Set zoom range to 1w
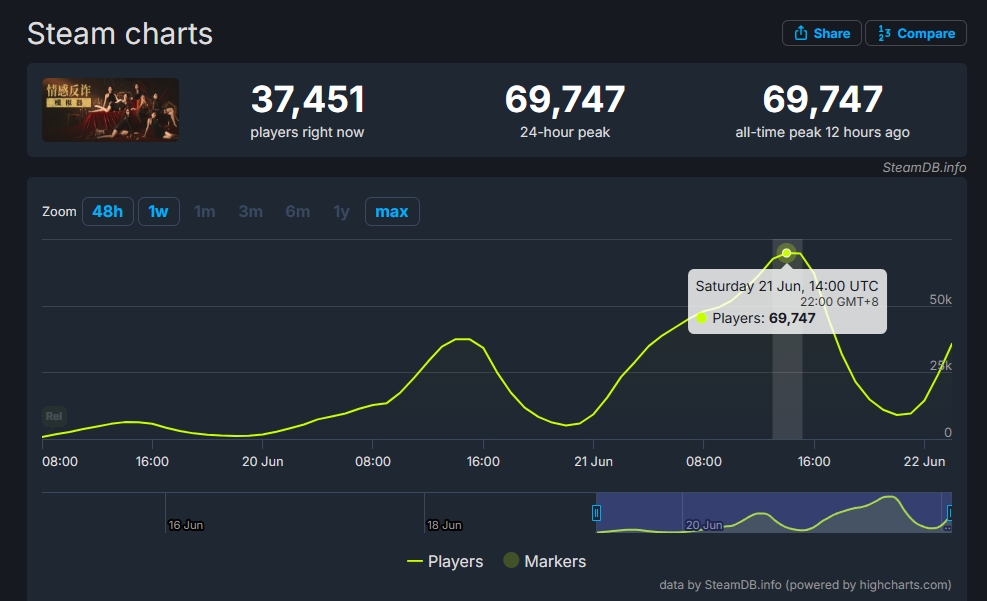987x601 pixels. tap(158, 212)
